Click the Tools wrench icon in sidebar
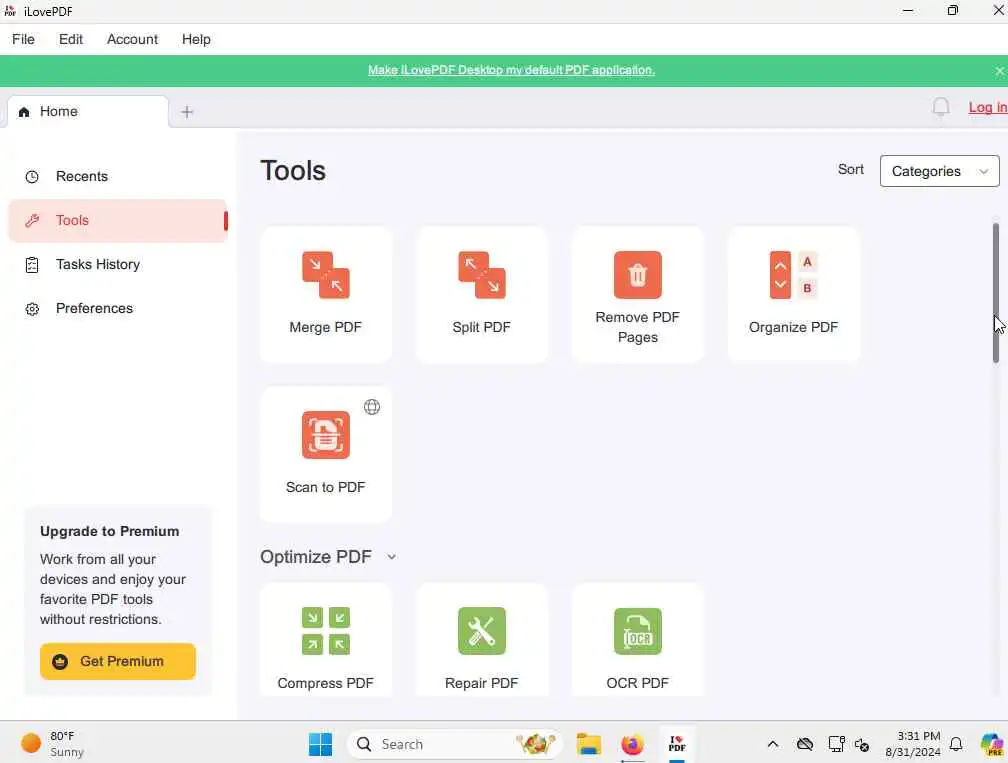1008x763 pixels. pyautogui.click(x=32, y=220)
